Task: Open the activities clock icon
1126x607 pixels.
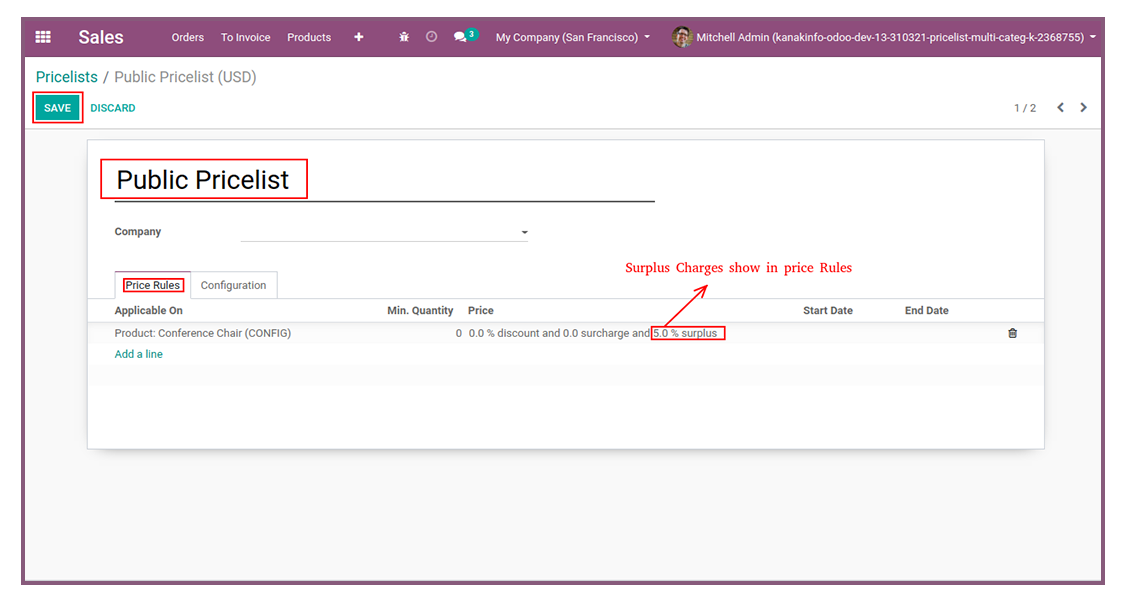Action: 431,37
